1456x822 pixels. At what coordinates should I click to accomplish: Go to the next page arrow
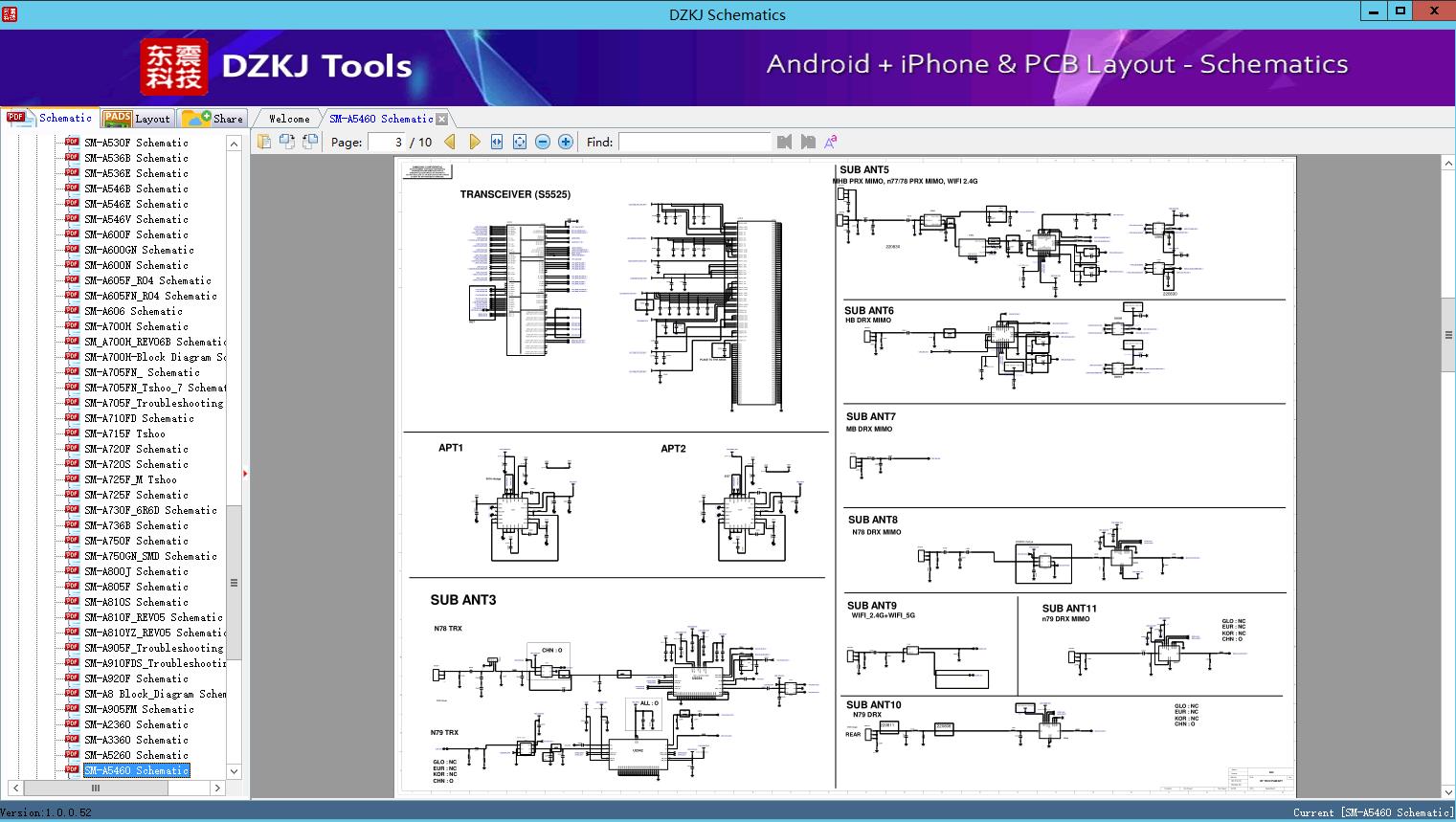coord(474,142)
